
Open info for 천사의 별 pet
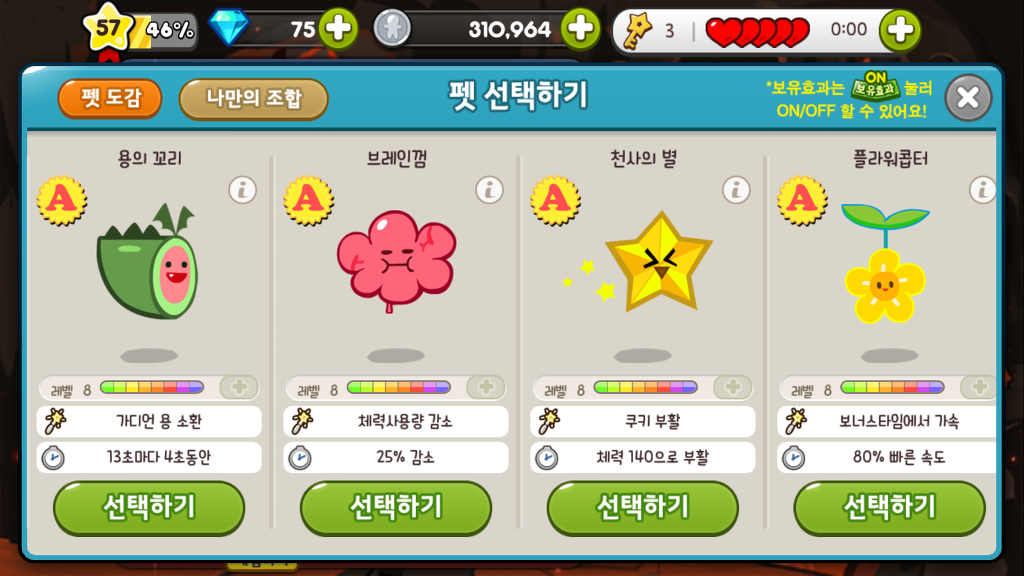pos(736,191)
